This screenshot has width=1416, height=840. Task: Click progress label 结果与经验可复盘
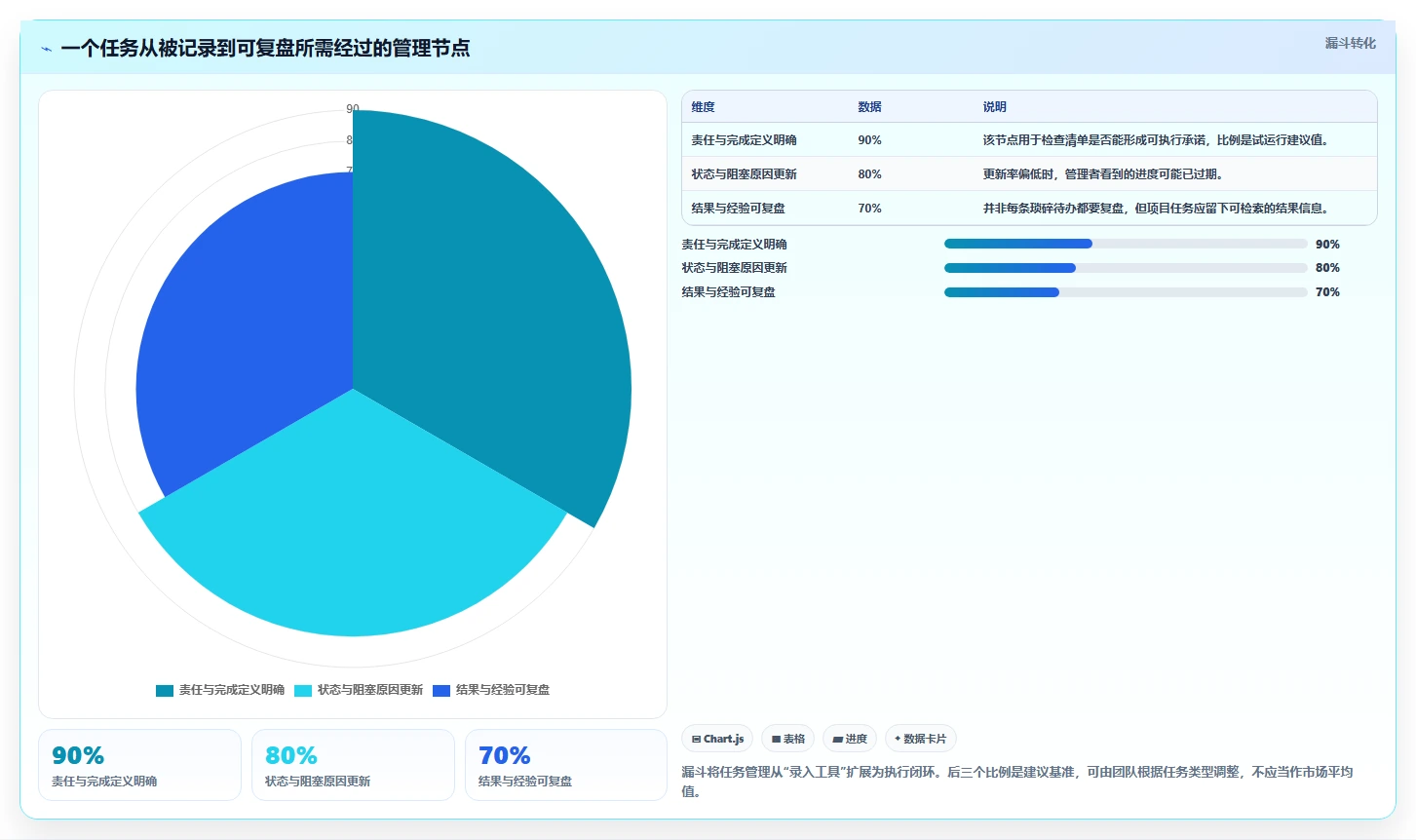pyautogui.click(x=728, y=292)
